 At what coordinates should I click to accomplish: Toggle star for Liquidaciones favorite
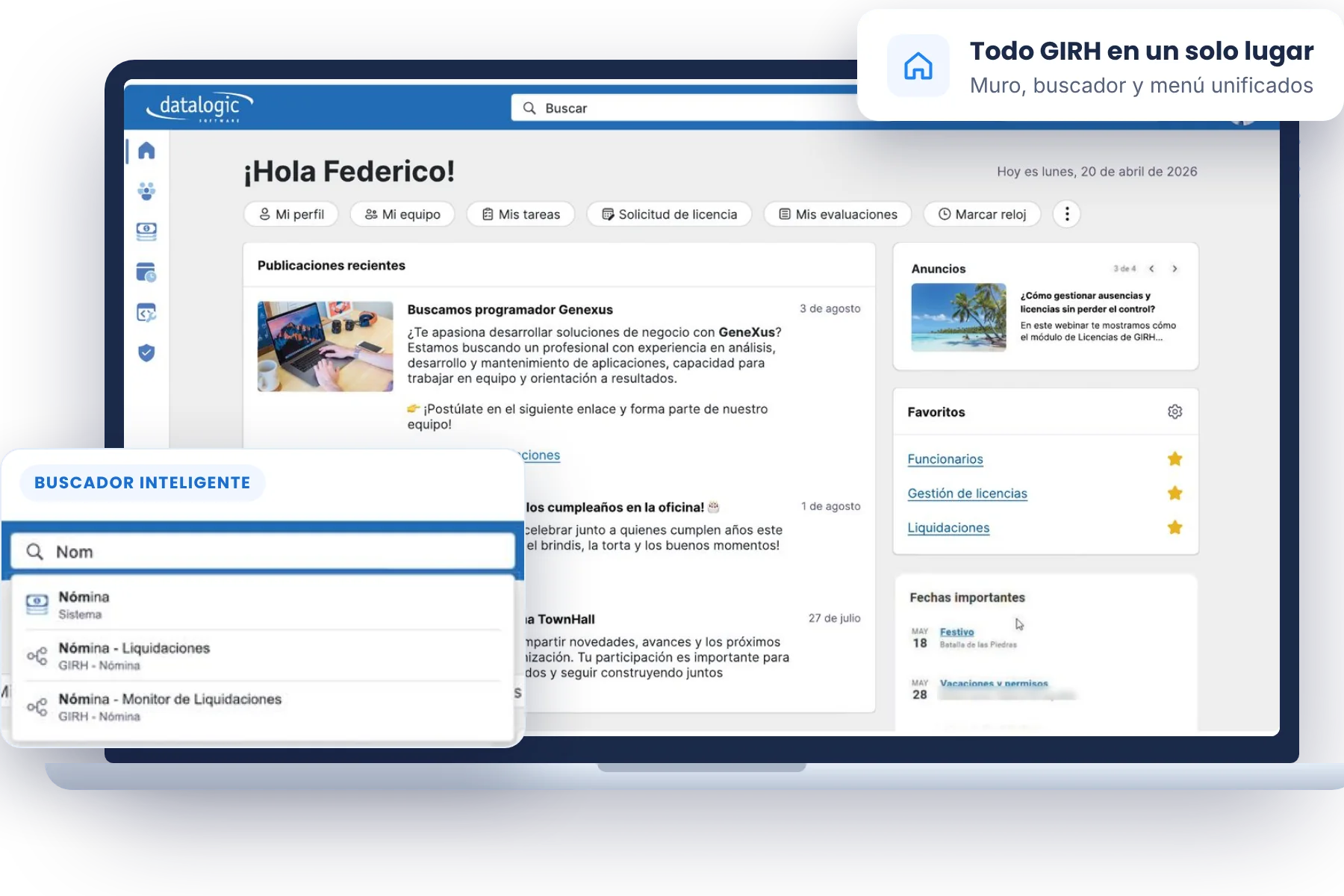tap(1175, 528)
